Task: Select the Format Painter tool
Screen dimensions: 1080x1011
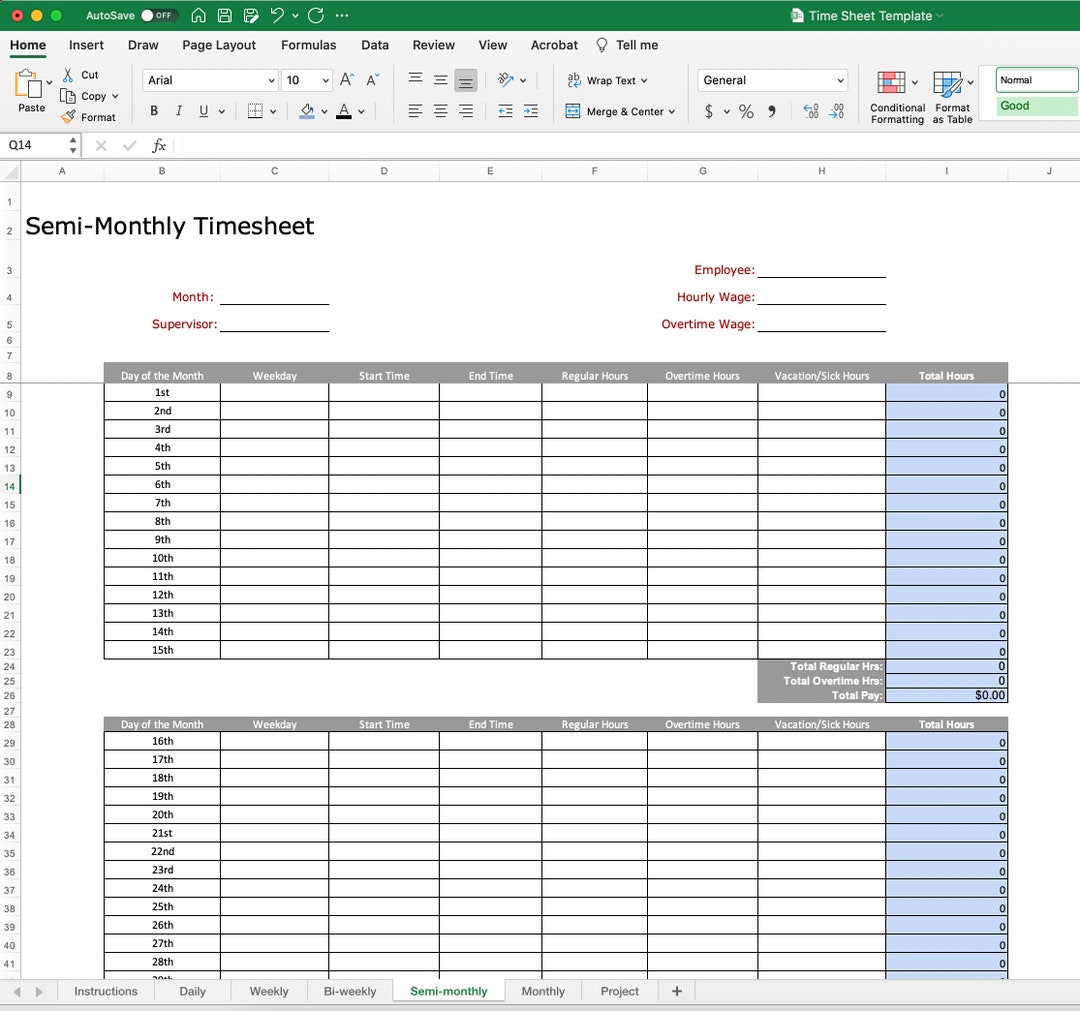Action: [x=90, y=117]
